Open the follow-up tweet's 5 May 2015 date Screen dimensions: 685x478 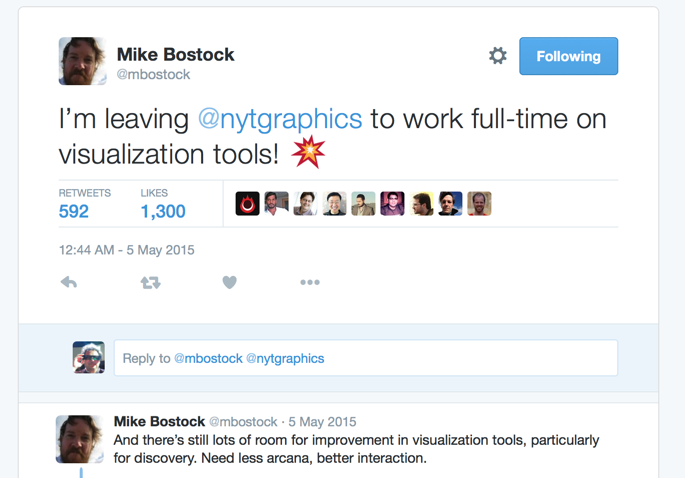[x=321, y=422]
